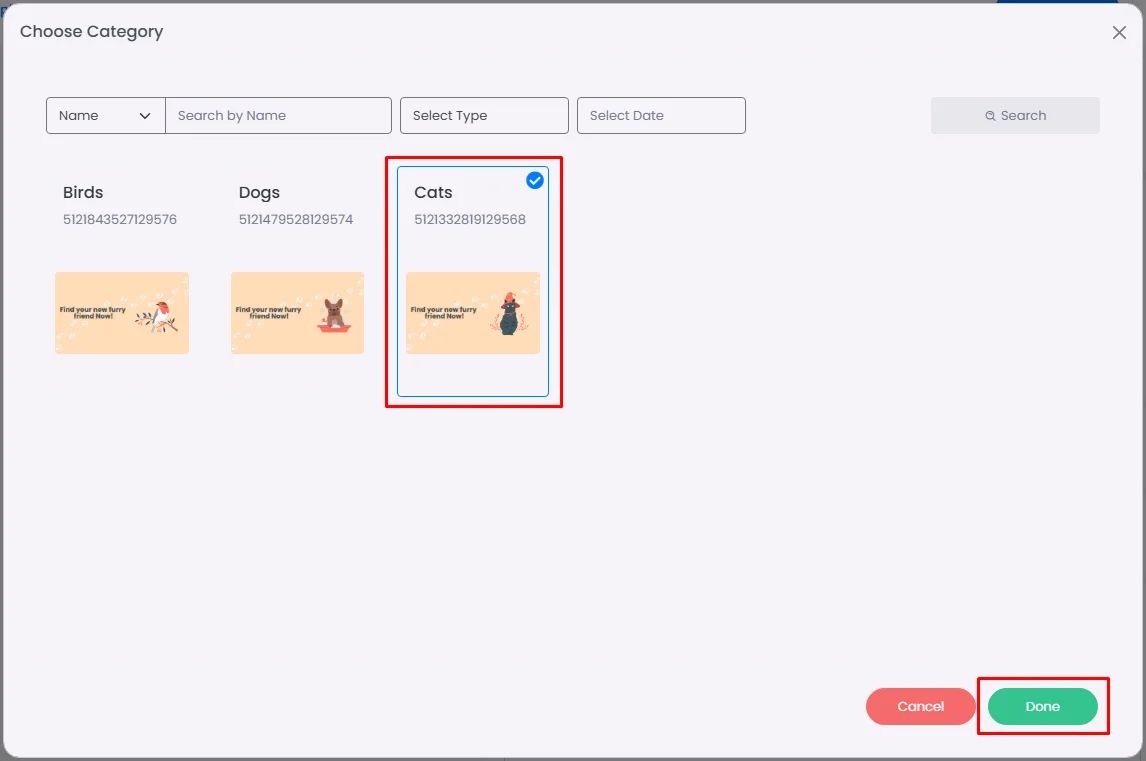Click the bulldog illustration in Dogs banner
The height and width of the screenshot is (761, 1146).
coord(334,316)
